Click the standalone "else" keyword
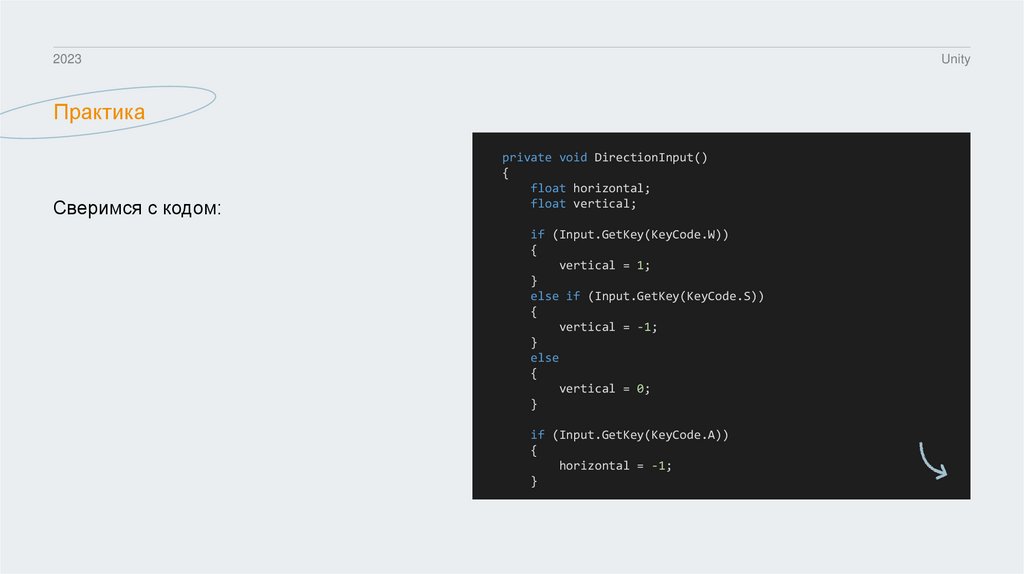The image size is (1024, 574). 544,358
